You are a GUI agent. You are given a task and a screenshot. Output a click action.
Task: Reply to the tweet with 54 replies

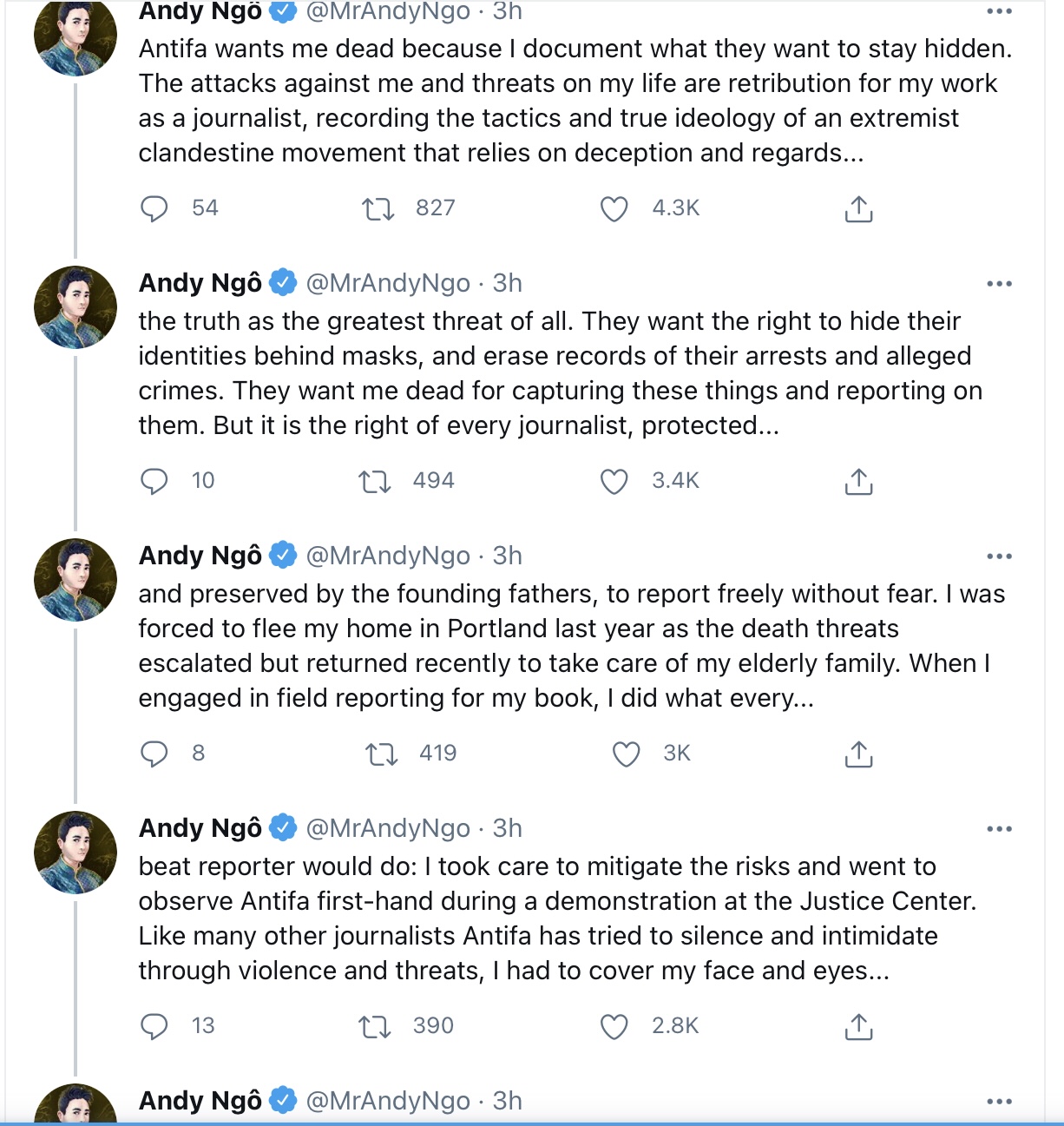click(x=154, y=208)
